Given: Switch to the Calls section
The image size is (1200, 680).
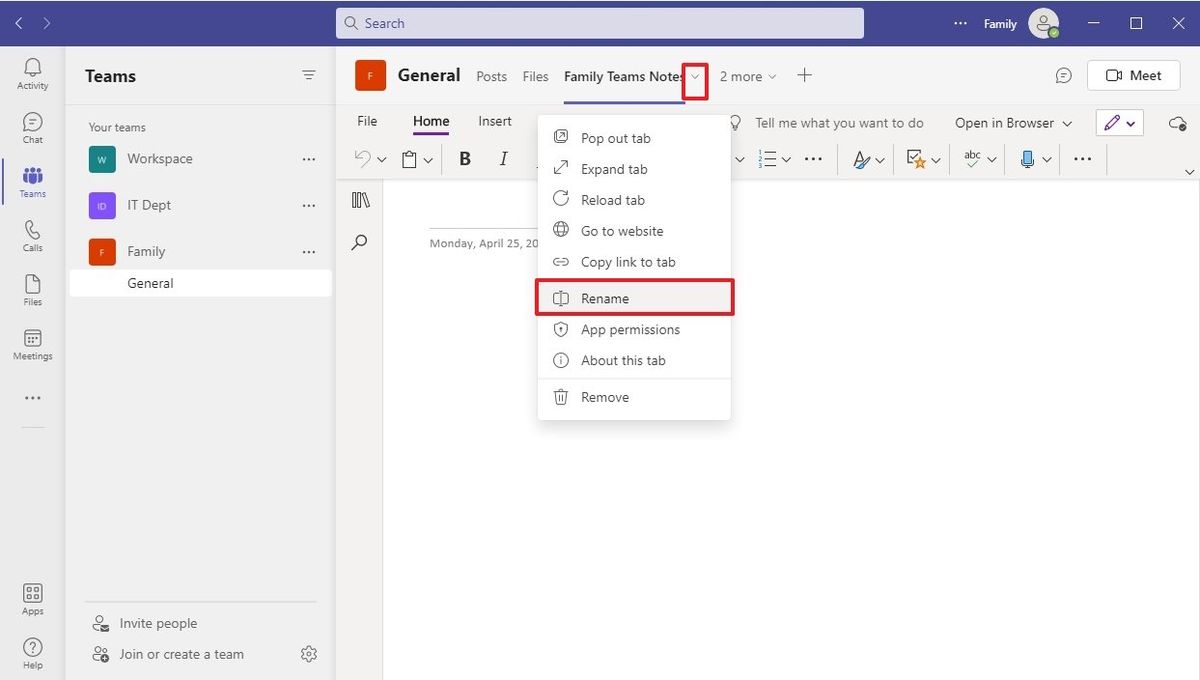Looking at the screenshot, I should 32,233.
